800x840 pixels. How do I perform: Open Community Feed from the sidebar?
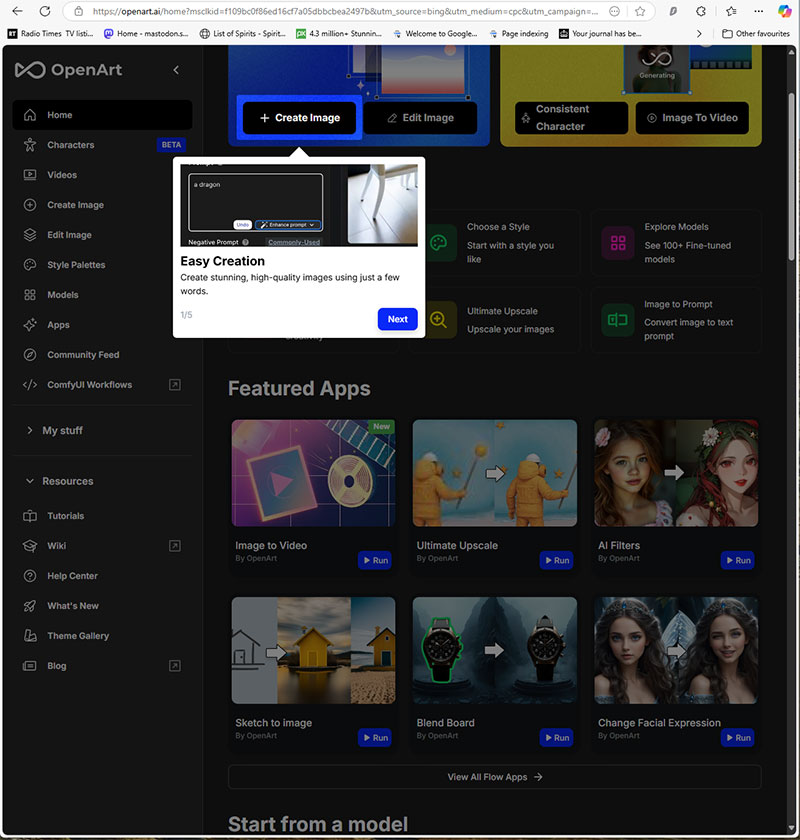(x=28, y=354)
